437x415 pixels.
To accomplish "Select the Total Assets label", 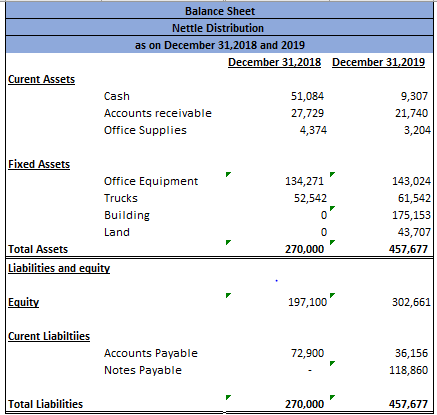I will pos(38,249).
